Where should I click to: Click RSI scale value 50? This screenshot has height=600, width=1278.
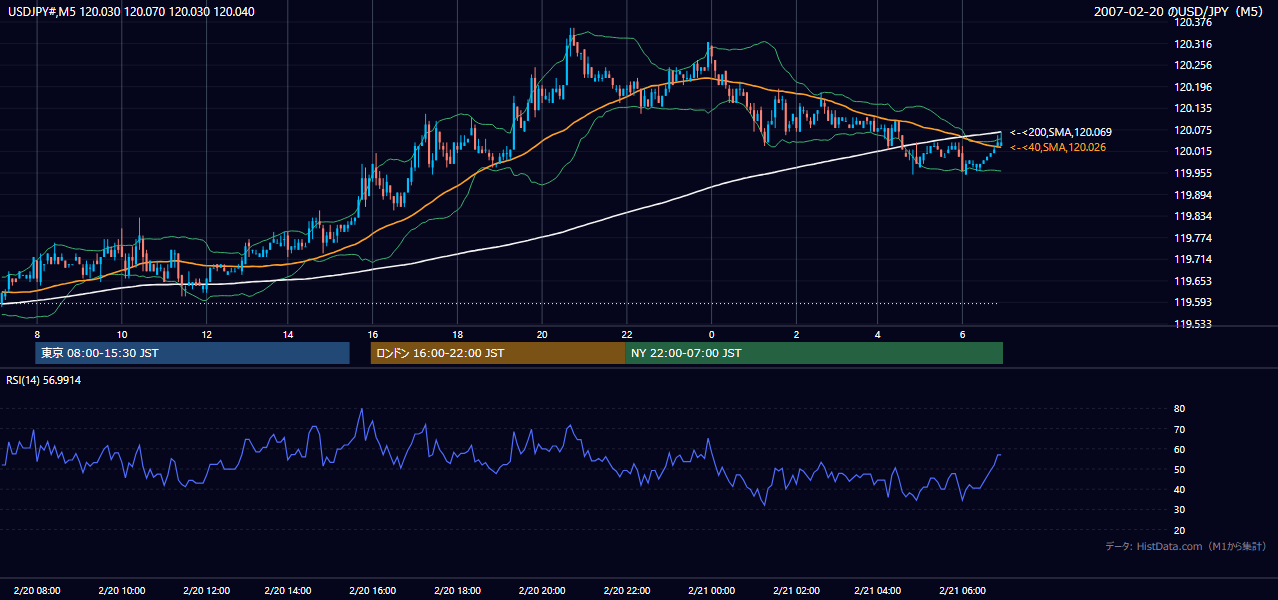[1179, 469]
